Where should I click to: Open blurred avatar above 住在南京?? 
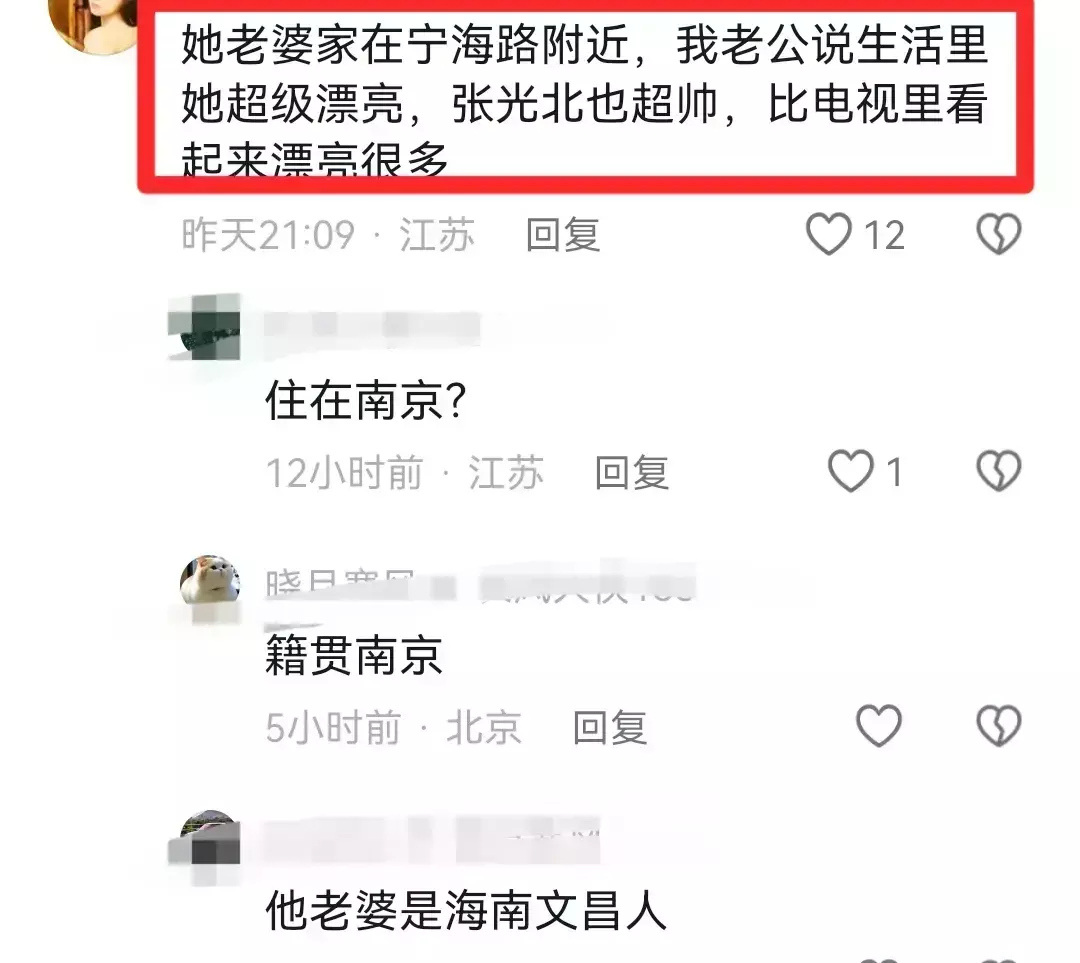(205, 327)
